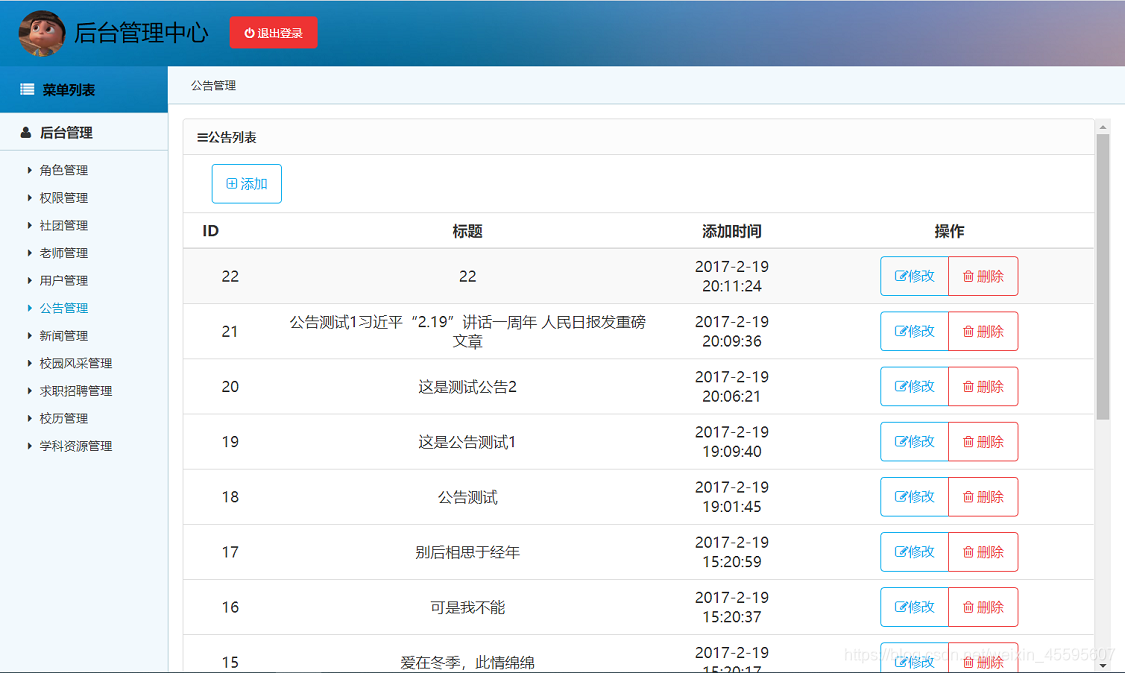This screenshot has width=1125, height=673.
Task: Open 角色管理 in the sidebar
Action: coord(64,170)
